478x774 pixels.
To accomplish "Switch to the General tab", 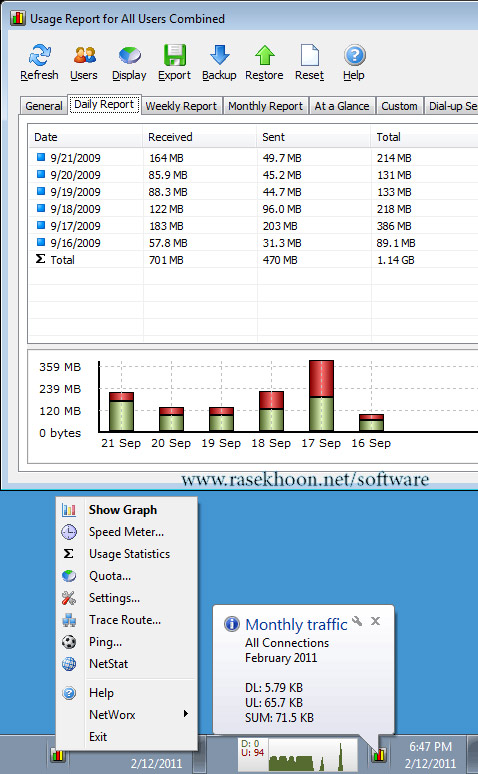I will click(x=43, y=106).
